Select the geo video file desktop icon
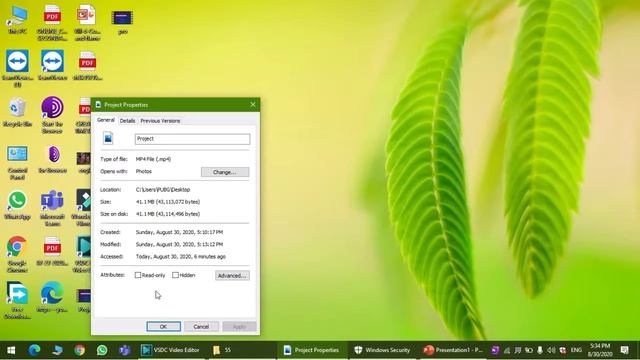 [122, 21]
